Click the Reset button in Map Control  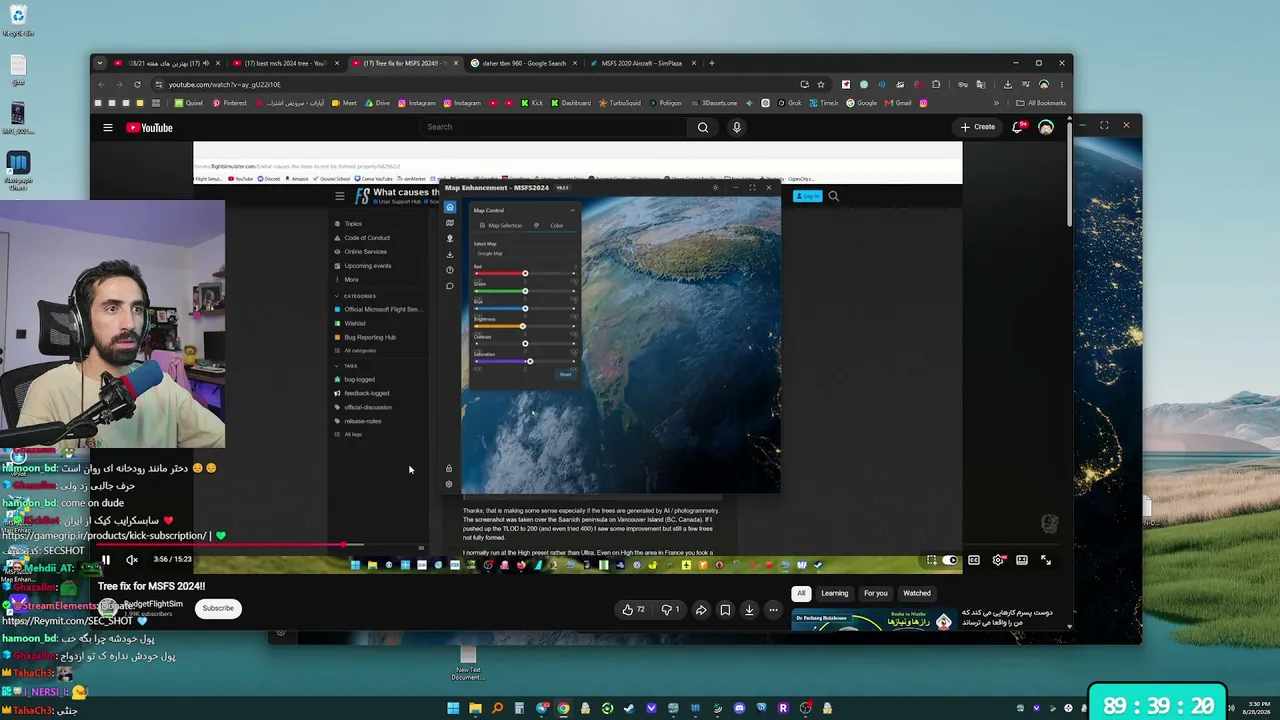[x=566, y=375]
